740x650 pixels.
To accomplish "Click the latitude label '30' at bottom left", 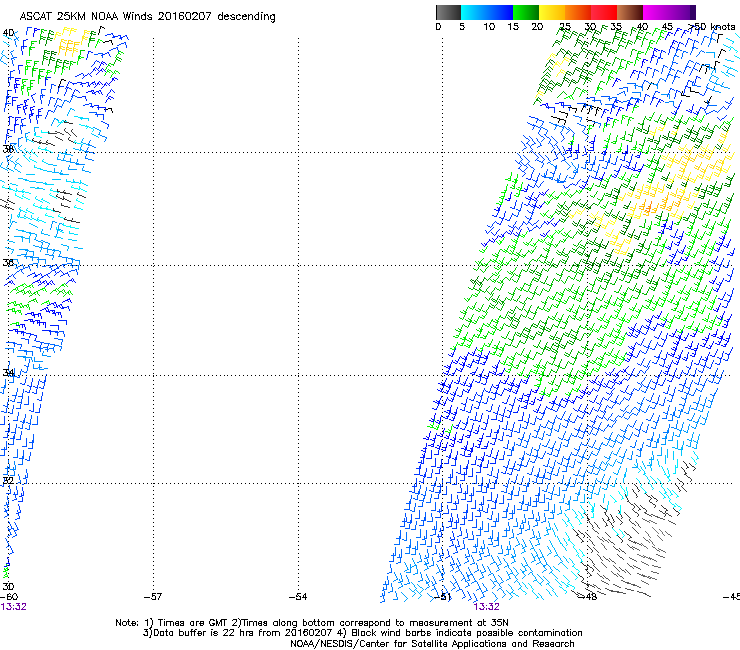I will pyautogui.click(x=8, y=586).
